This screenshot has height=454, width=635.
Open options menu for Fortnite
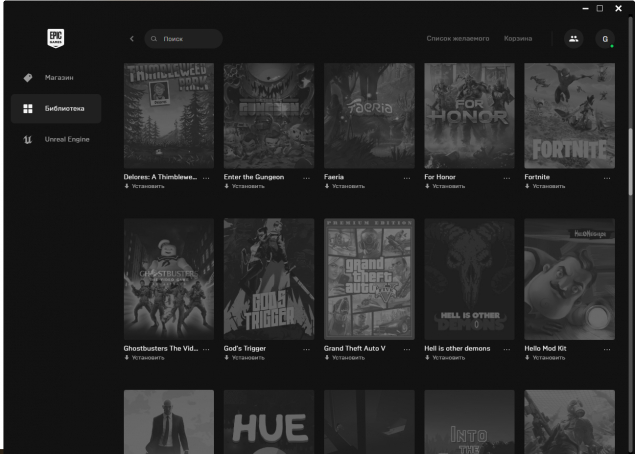[607, 178]
